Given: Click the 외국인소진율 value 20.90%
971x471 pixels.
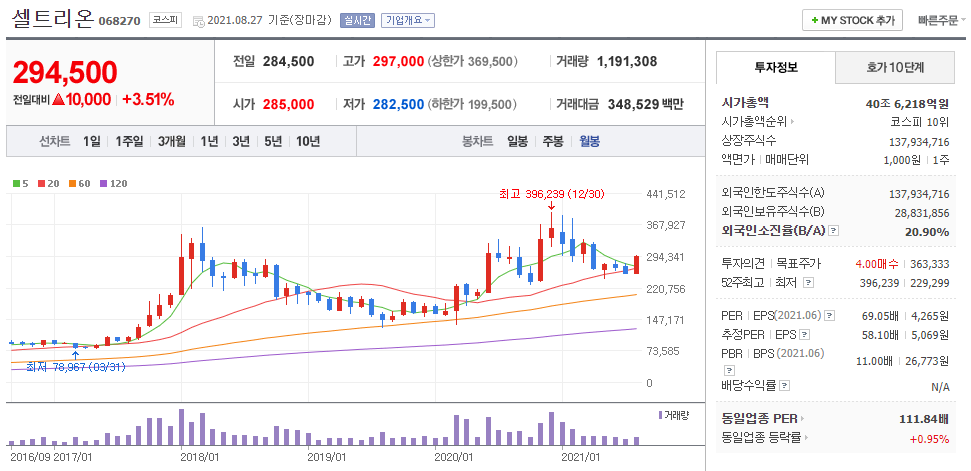Looking at the screenshot, I should pos(929,232).
